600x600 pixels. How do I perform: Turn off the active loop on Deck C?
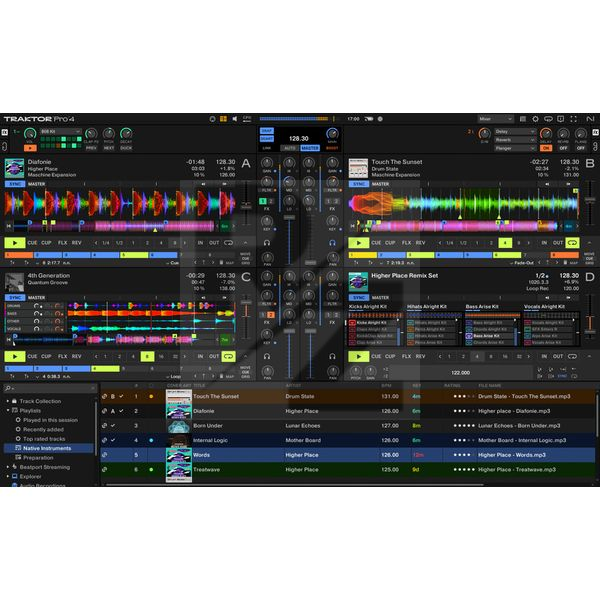point(228,356)
